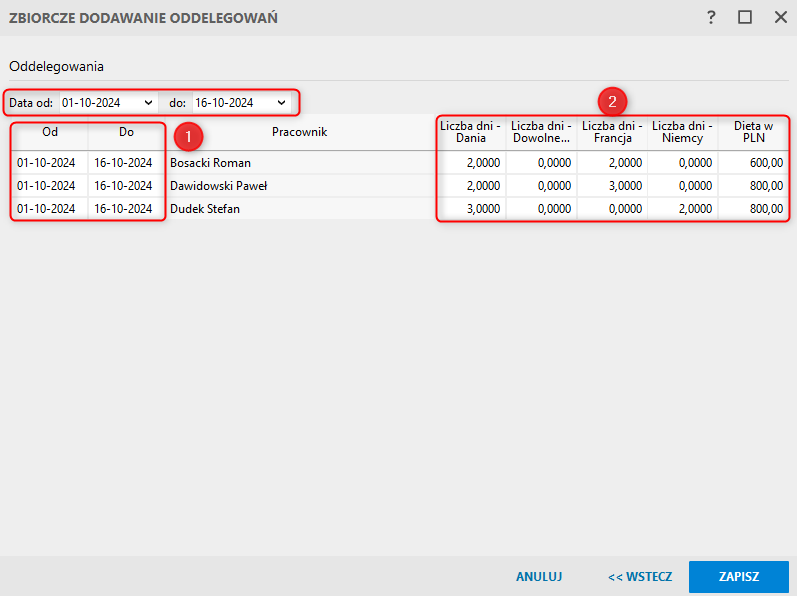Sort by the Od column header

point(50,132)
